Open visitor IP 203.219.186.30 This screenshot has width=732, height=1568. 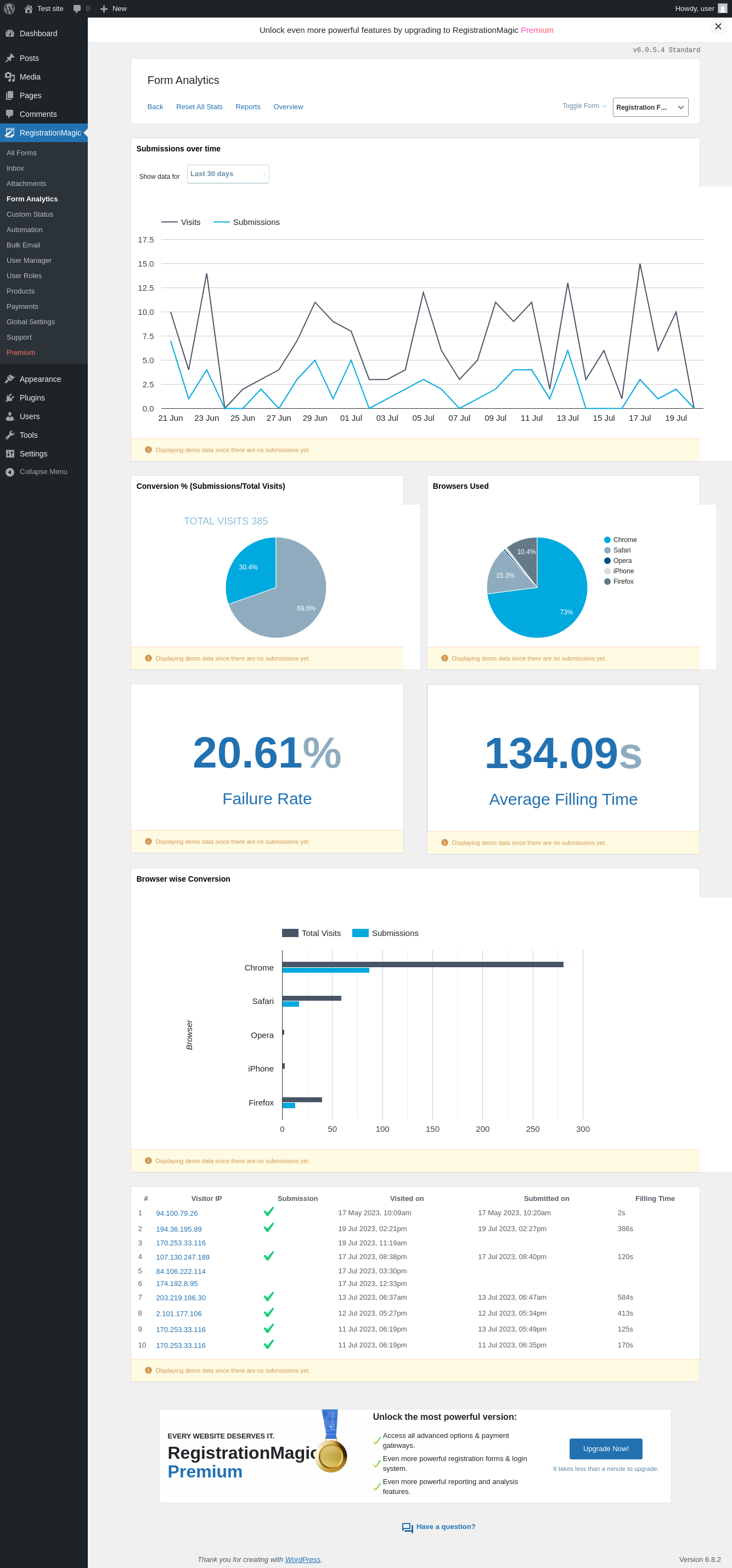click(x=181, y=1298)
